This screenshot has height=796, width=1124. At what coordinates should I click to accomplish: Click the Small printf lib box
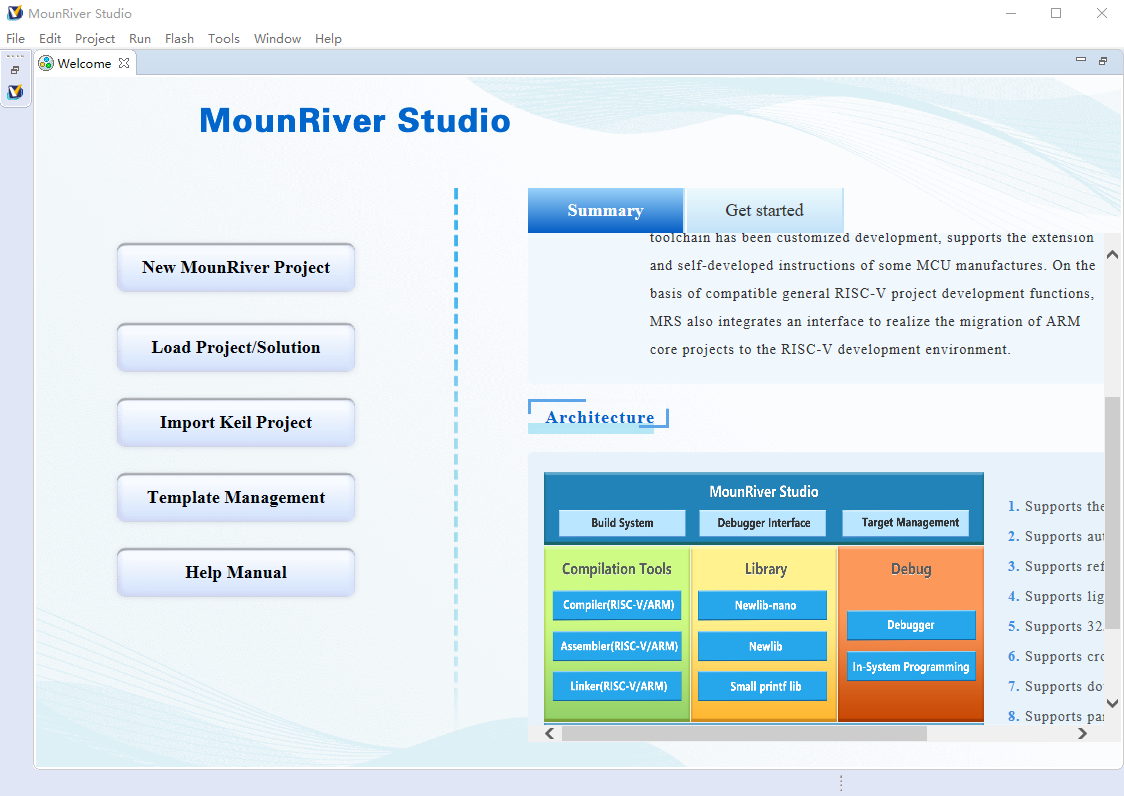(765, 686)
